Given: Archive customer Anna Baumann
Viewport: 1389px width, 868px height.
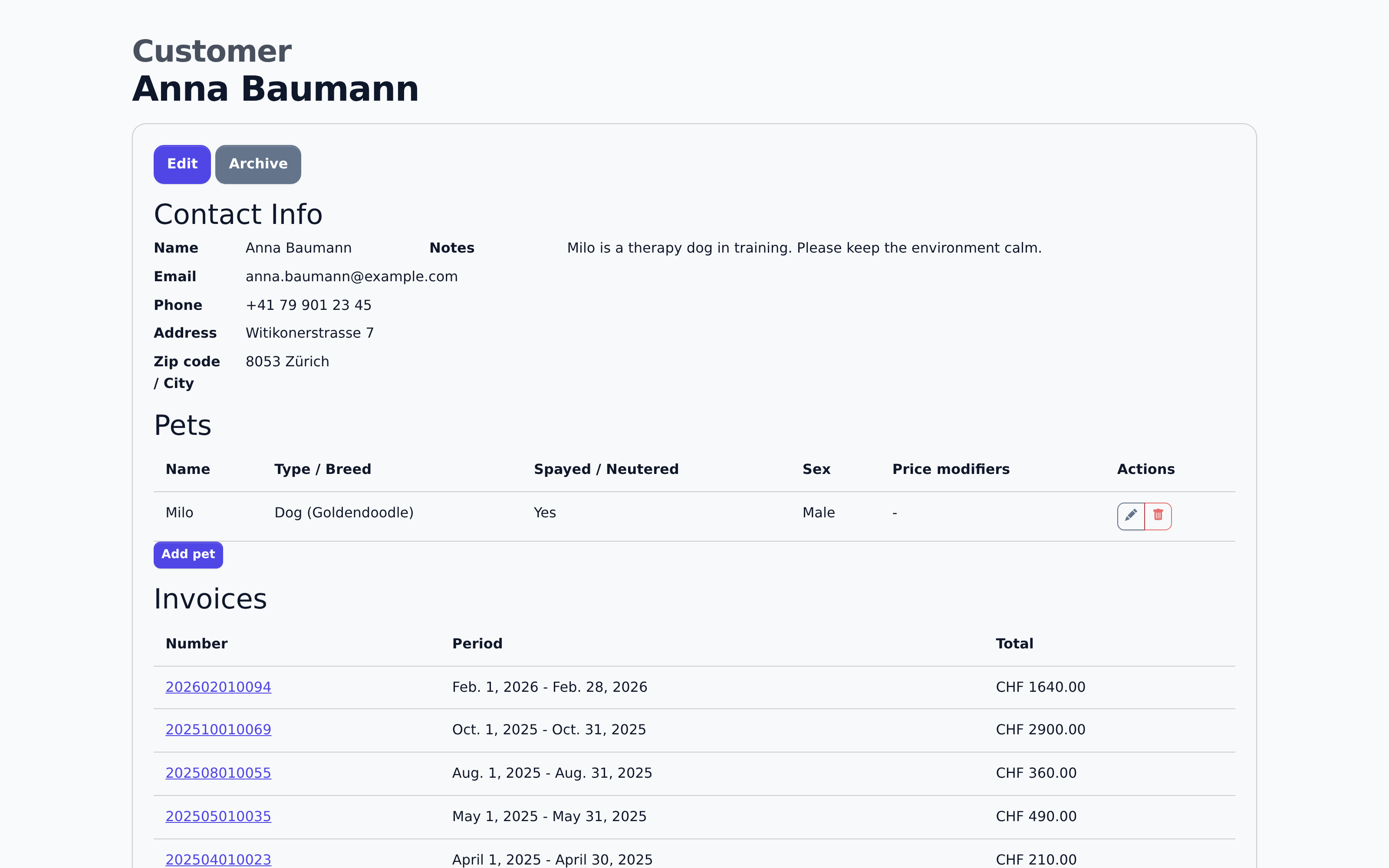Looking at the screenshot, I should (258, 164).
